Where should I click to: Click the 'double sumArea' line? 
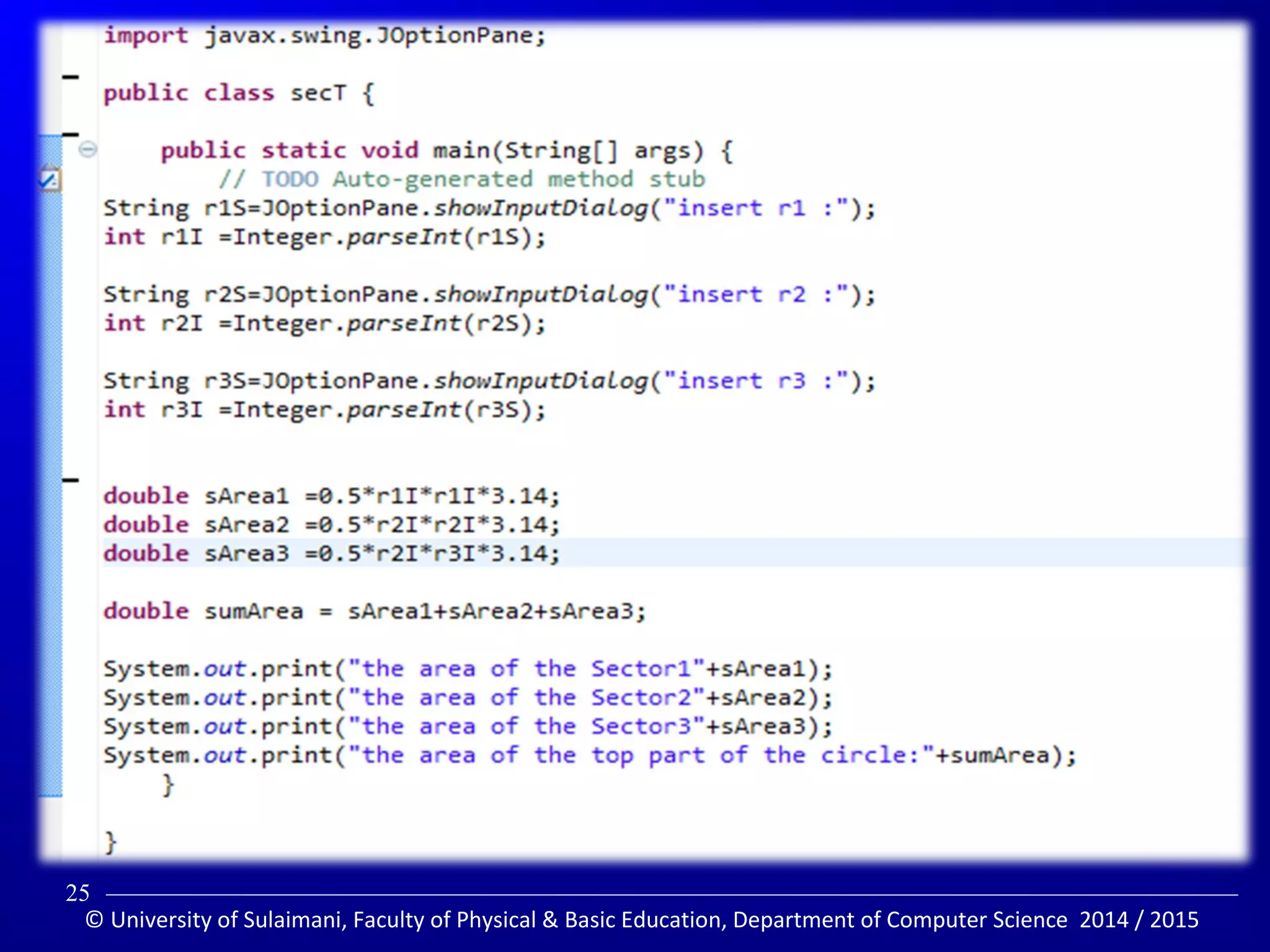point(375,611)
